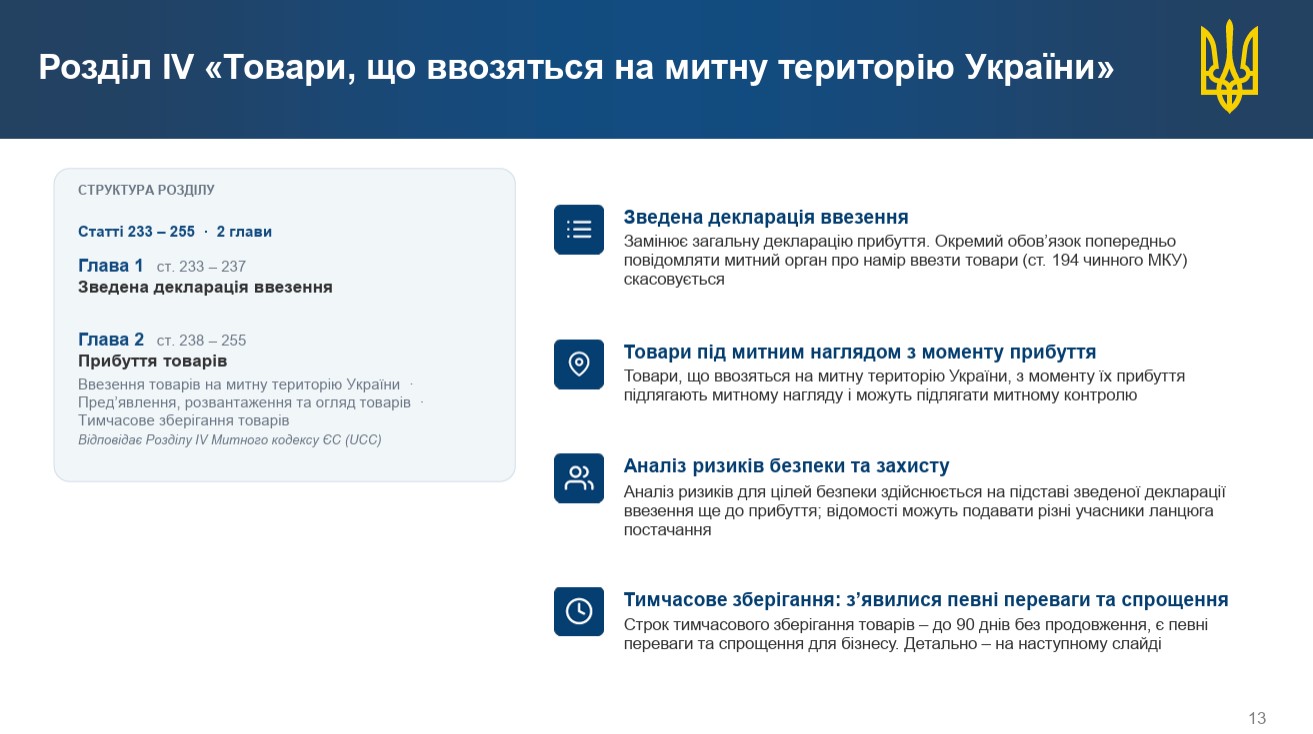Image resolution: width=1313 pixels, height=734 pixels.
Task: Click the Глава 1 label
Action: pyautogui.click(x=111, y=266)
